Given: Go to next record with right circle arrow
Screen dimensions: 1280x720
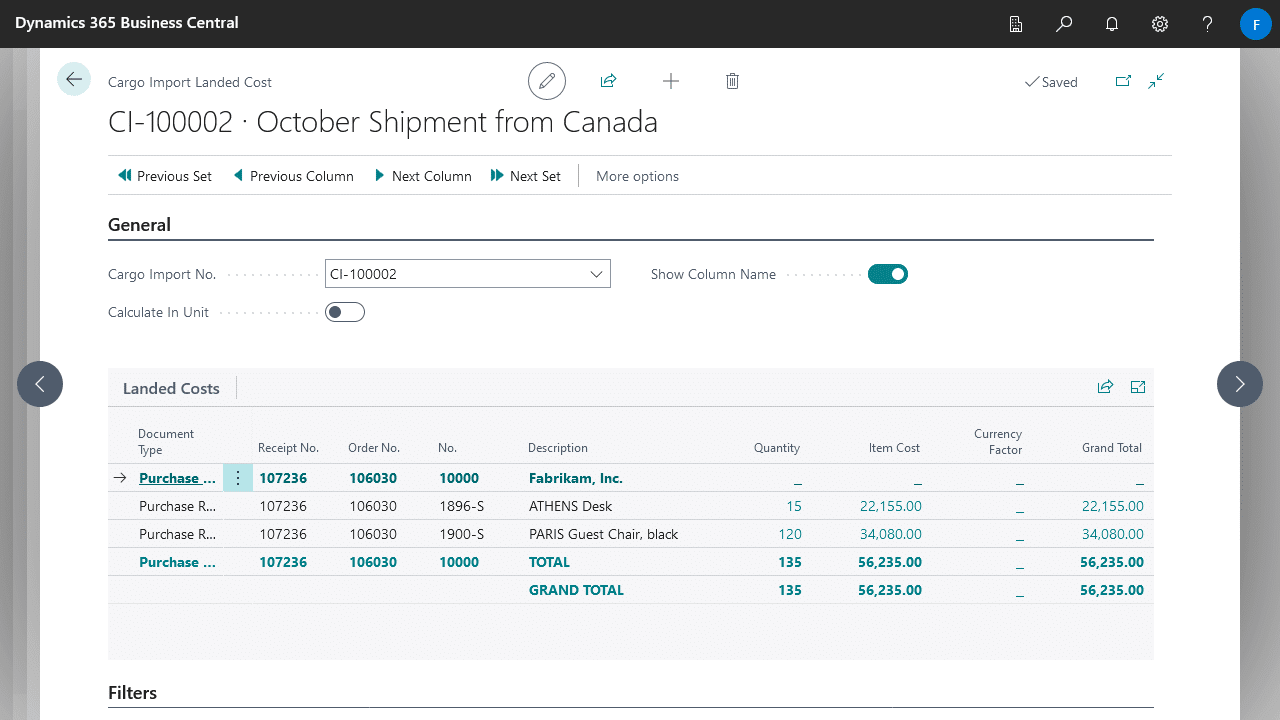Looking at the screenshot, I should (1240, 384).
